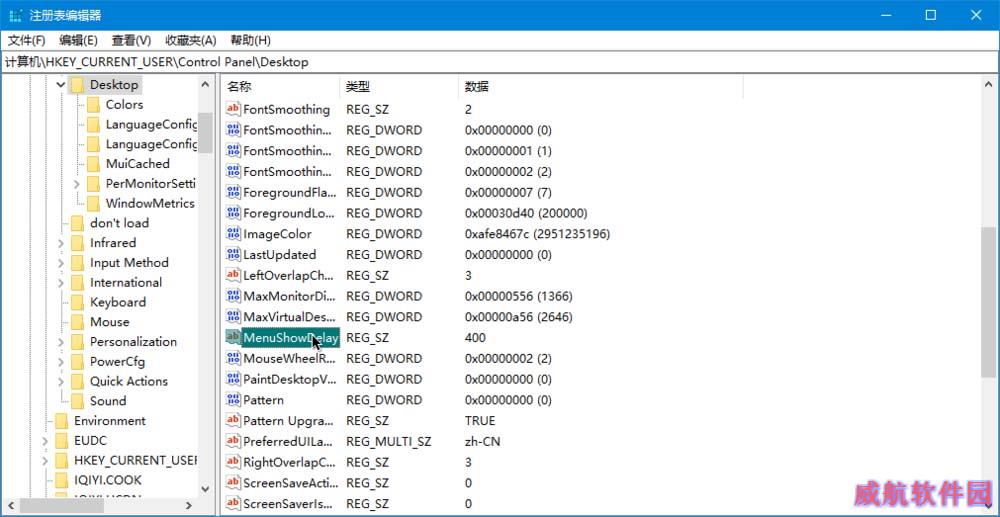The width and height of the screenshot is (1000, 517).
Task: Click the string icon beside FontSmoothing
Action: pyautogui.click(x=233, y=109)
